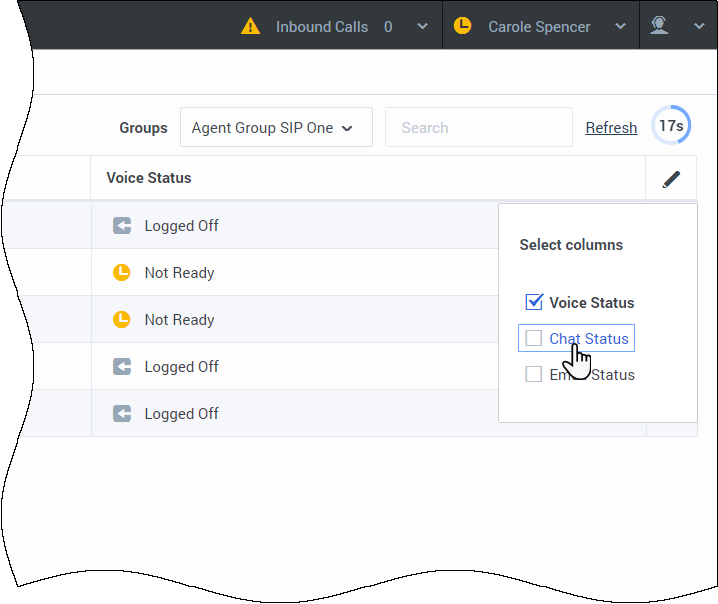The width and height of the screenshot is (718, 604).
Task: Click the Refresh link
Action: (x=611, y=128)
